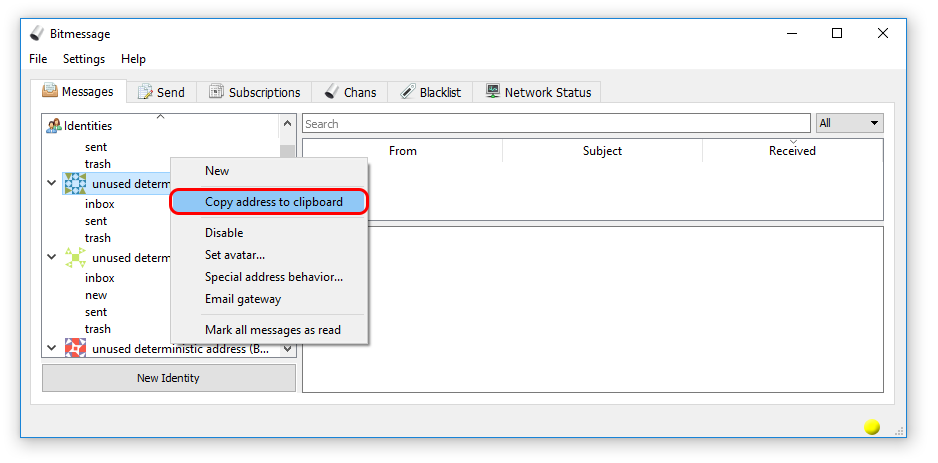Viewport: 938px width, 463px height.
Task: Switch to the Blacklist tab
Action: [430, 92]
